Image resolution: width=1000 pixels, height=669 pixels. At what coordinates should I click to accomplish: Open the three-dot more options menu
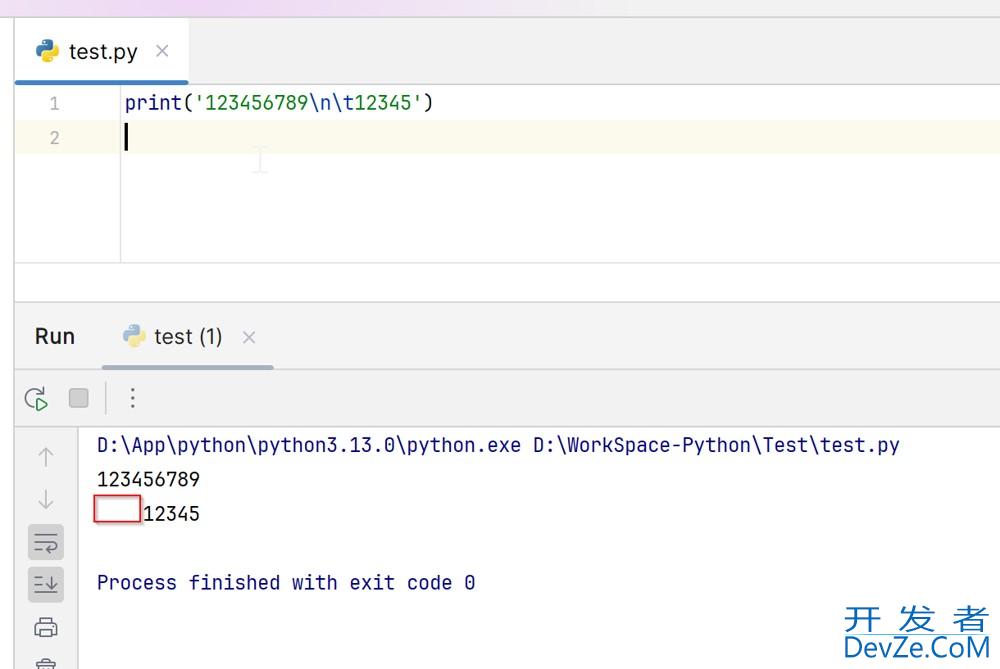(x=132, y=399)
